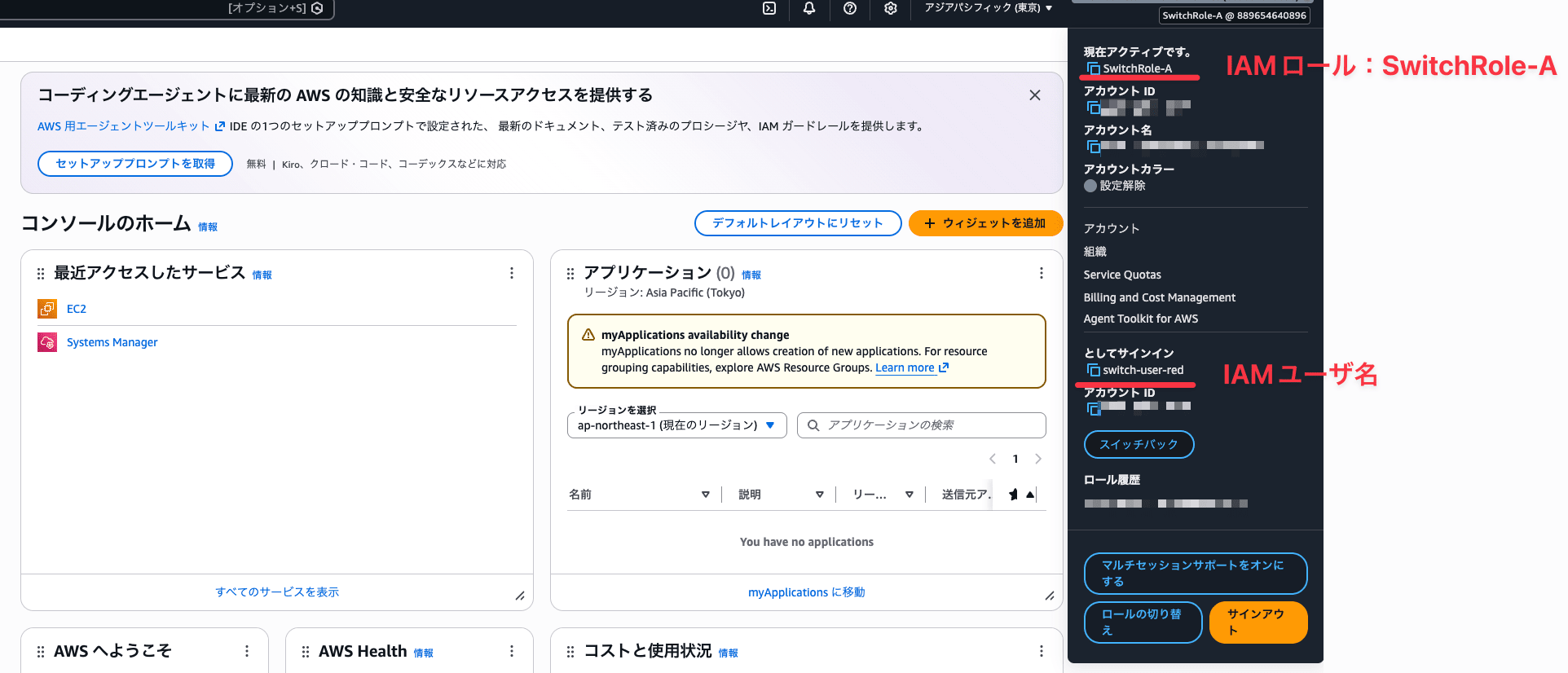Grab the recently visited services drag handle
1568x673 pixels.
click(41, 274)
